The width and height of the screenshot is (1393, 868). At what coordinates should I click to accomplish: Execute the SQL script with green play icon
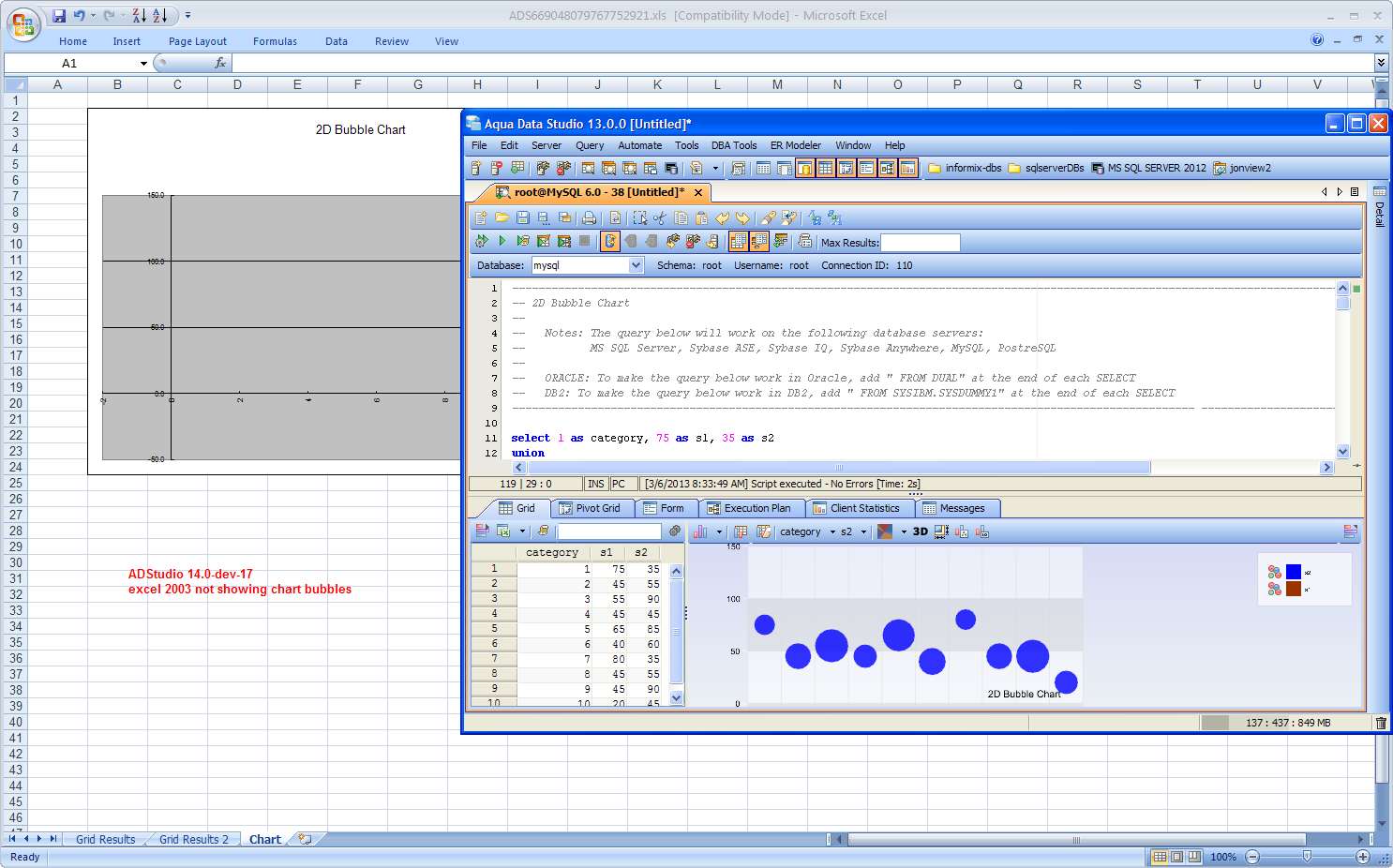point(502,242)
